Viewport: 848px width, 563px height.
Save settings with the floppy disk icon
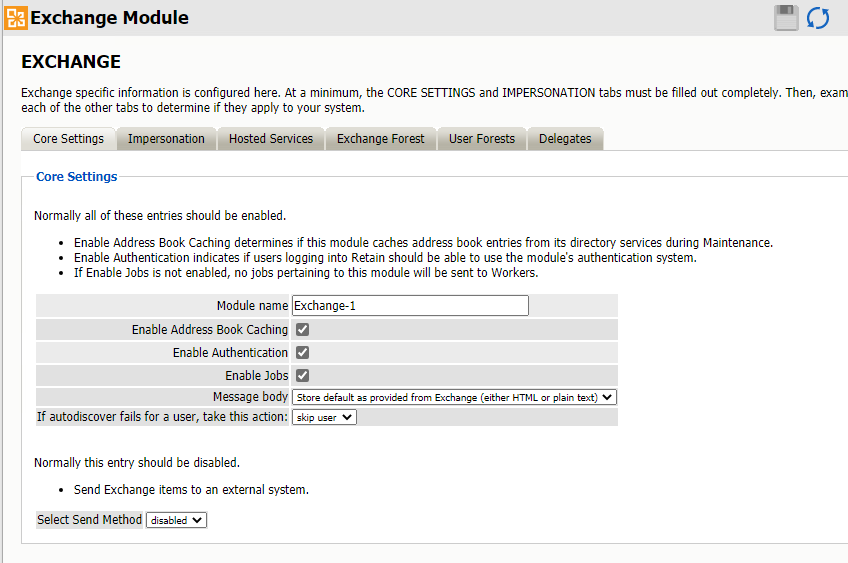(787, 18)
